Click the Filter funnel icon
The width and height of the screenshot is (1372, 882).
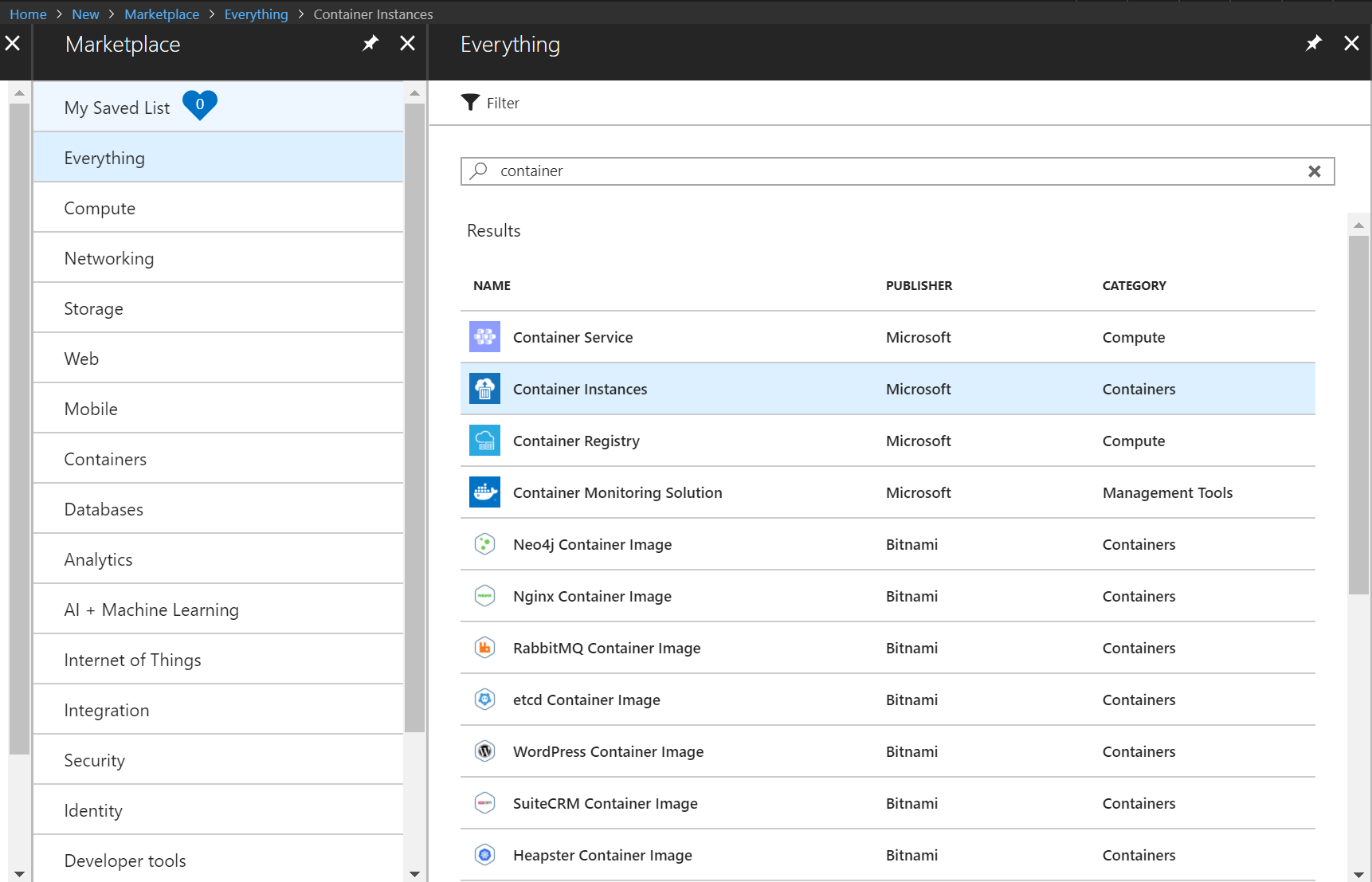click(x=470, y=102)
